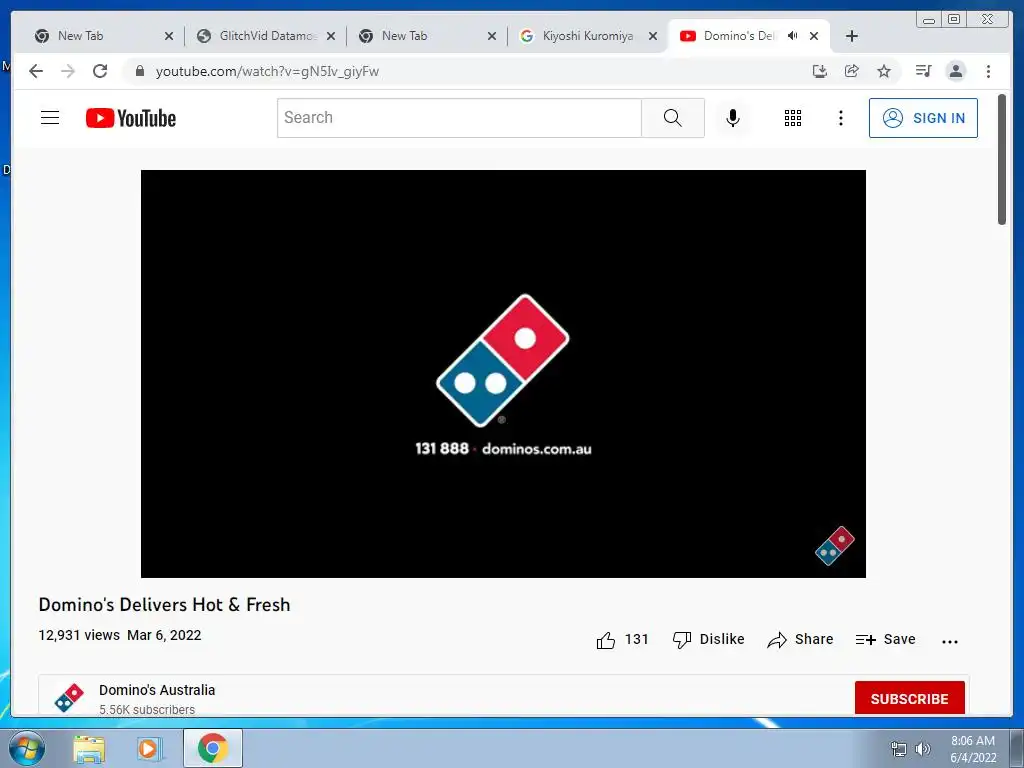Open volume control in system tray

(922, 749)
